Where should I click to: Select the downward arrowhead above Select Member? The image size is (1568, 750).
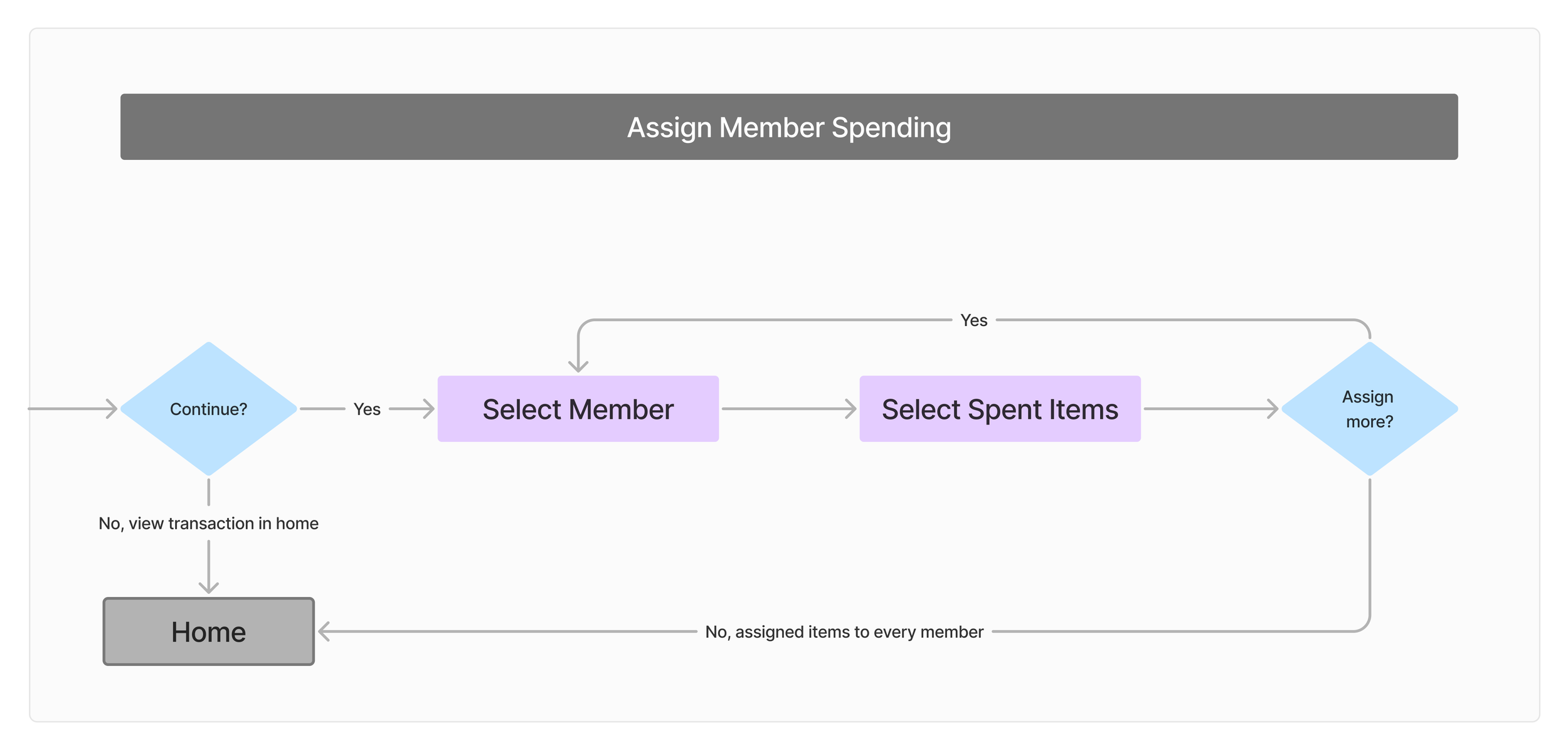click(578, 366)
